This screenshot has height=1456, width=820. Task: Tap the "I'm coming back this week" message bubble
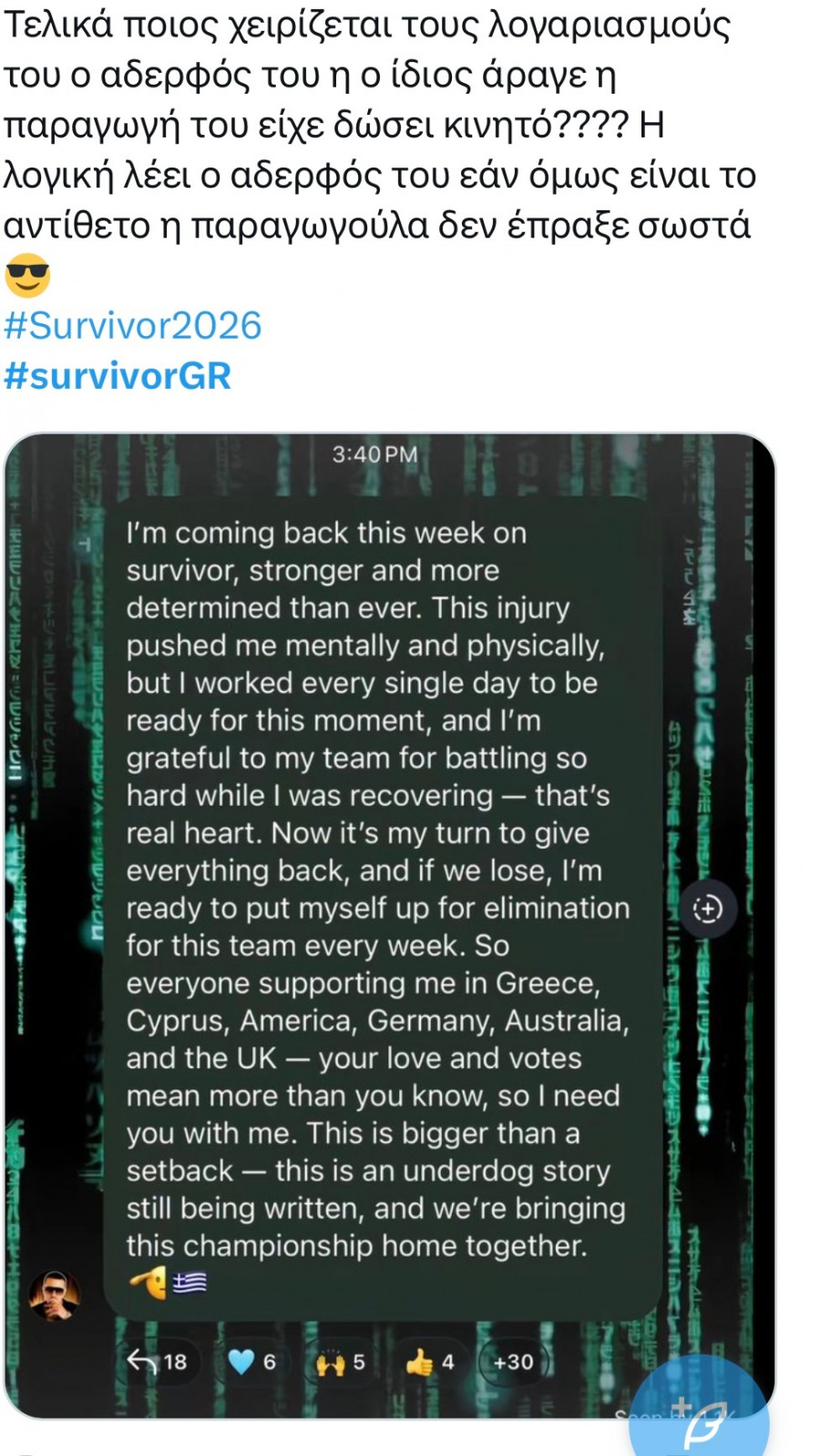[x=377, y=888]
